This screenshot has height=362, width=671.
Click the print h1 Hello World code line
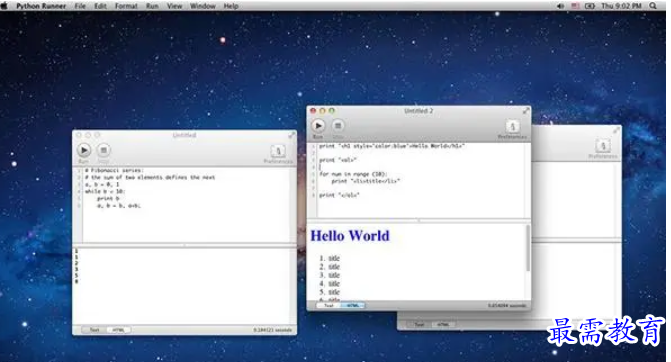392,146
